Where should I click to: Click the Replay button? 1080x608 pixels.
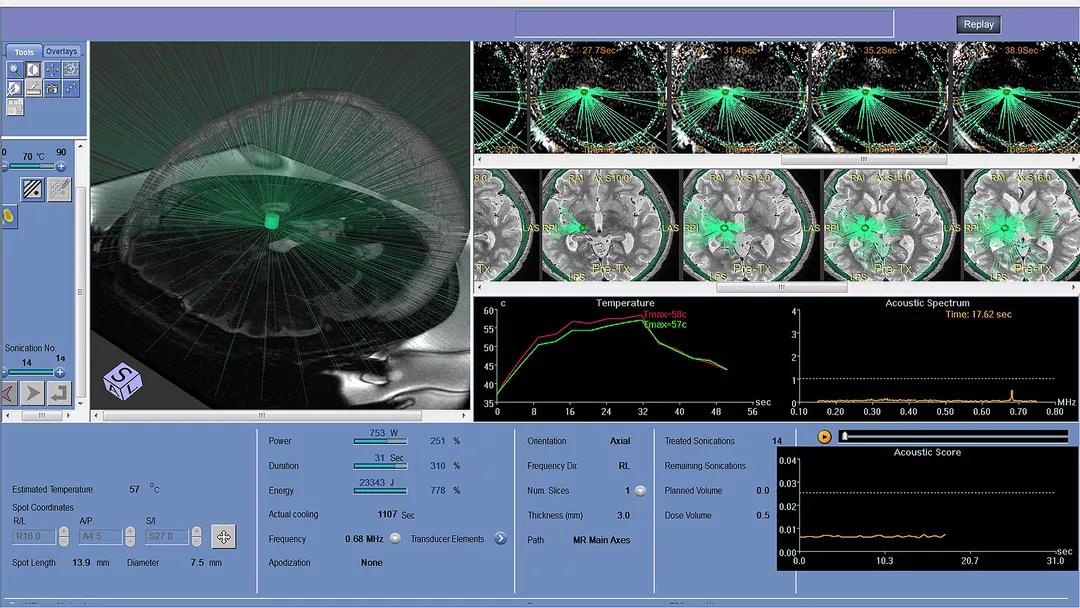point(978,24)
